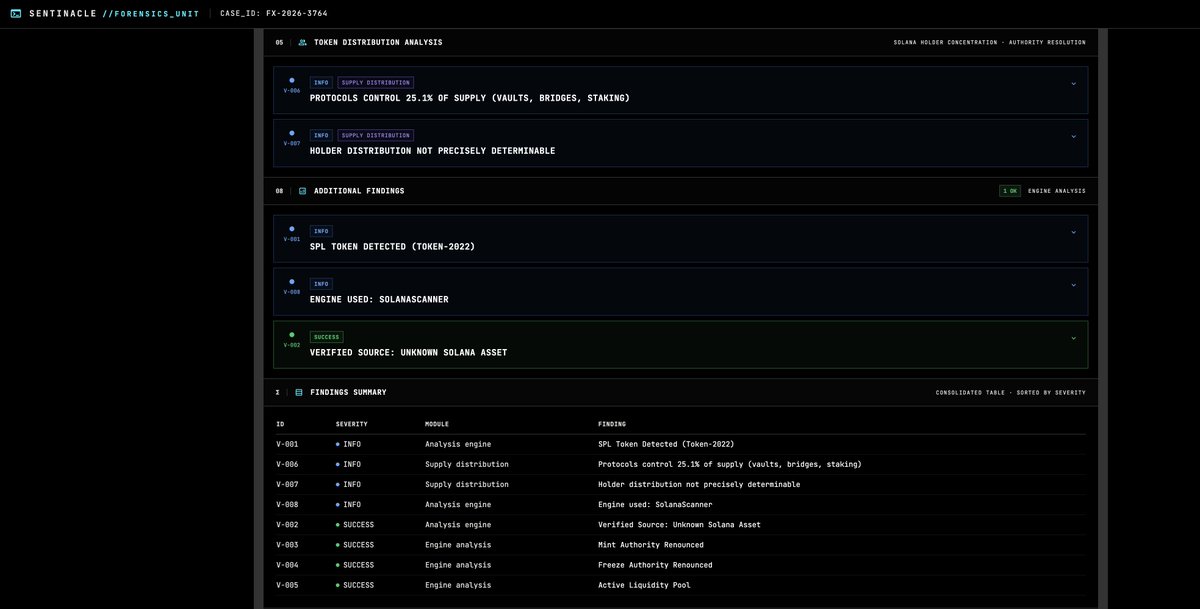This screenshot has width=1200, height=609.
Task: Click the green status dot above V-002
Action: (x=292, y=335)
